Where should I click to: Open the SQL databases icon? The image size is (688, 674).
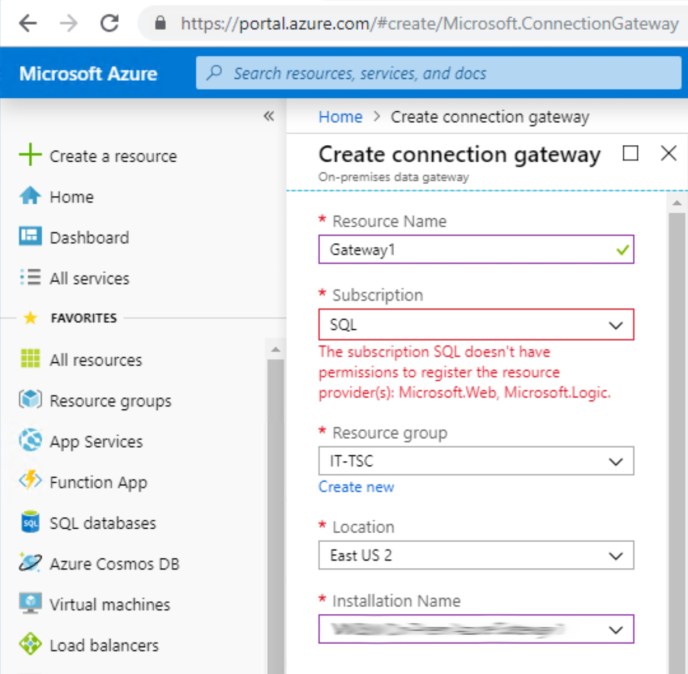(31, 523)
